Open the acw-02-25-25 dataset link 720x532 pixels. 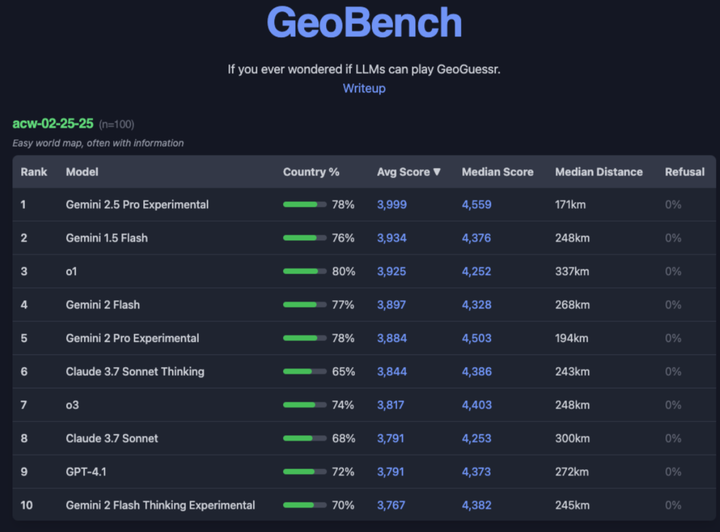click(x=53, y=123)
